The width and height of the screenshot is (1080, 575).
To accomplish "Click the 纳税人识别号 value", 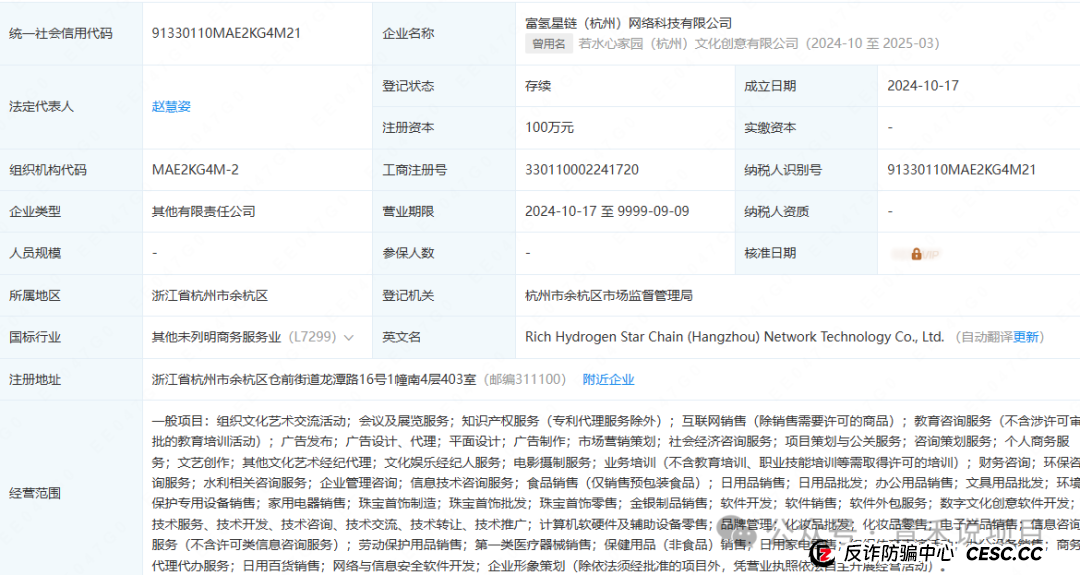I will [x=961, y=170].
